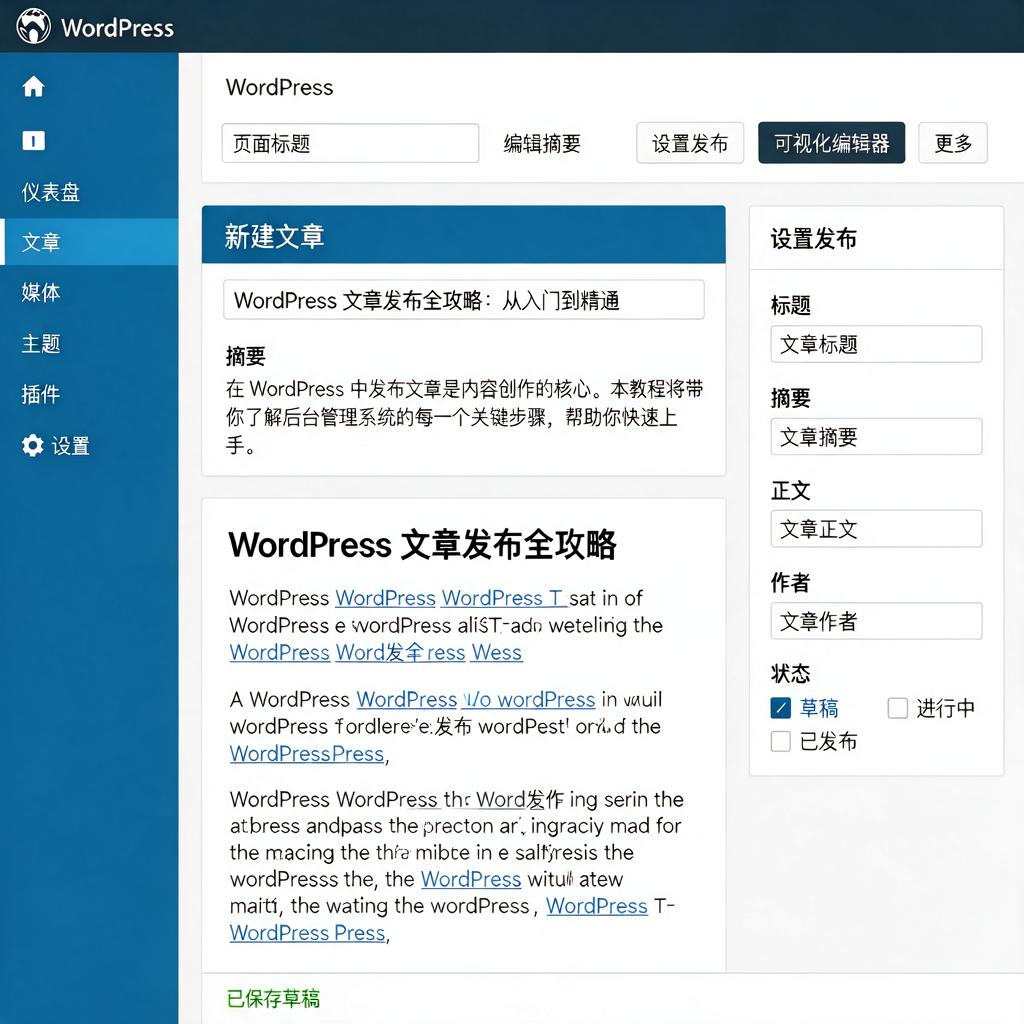
Task: Focus the 文章标题 input field
Action: [876, 344]
